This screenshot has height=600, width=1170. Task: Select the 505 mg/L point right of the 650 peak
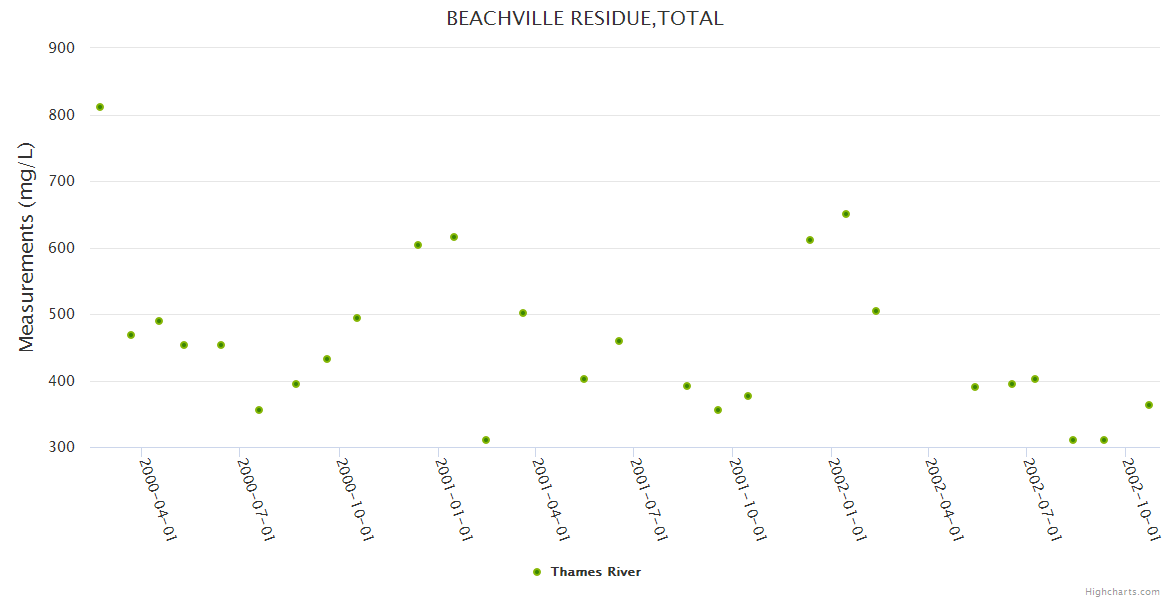[876, 311]
